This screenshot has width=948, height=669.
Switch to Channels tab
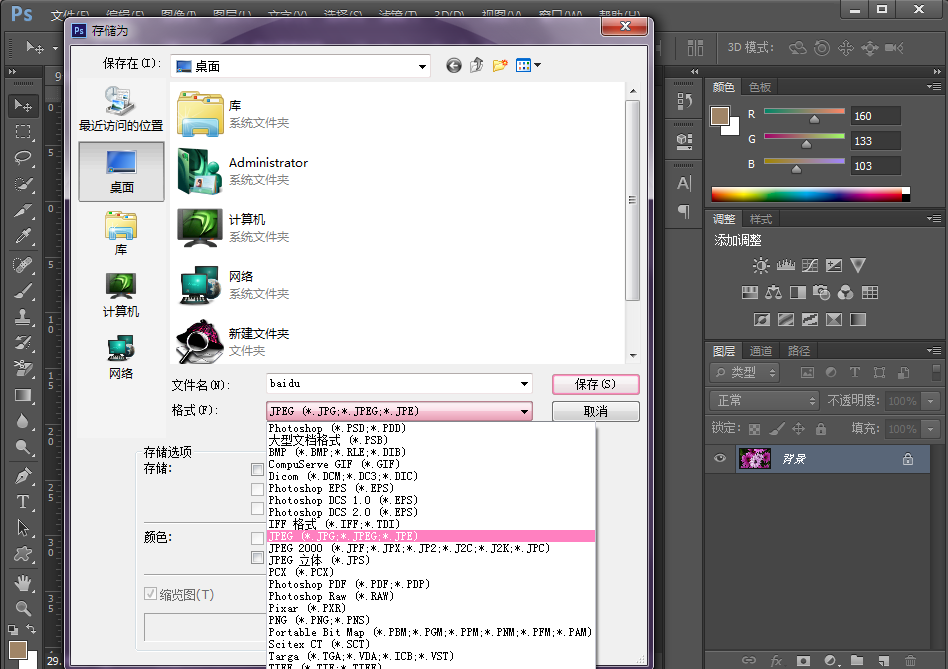tap(760, 351)
